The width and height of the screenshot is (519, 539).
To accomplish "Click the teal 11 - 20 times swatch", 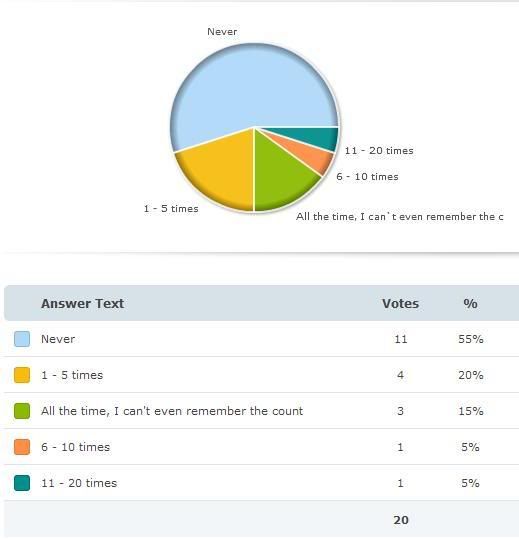I will 22,483.
